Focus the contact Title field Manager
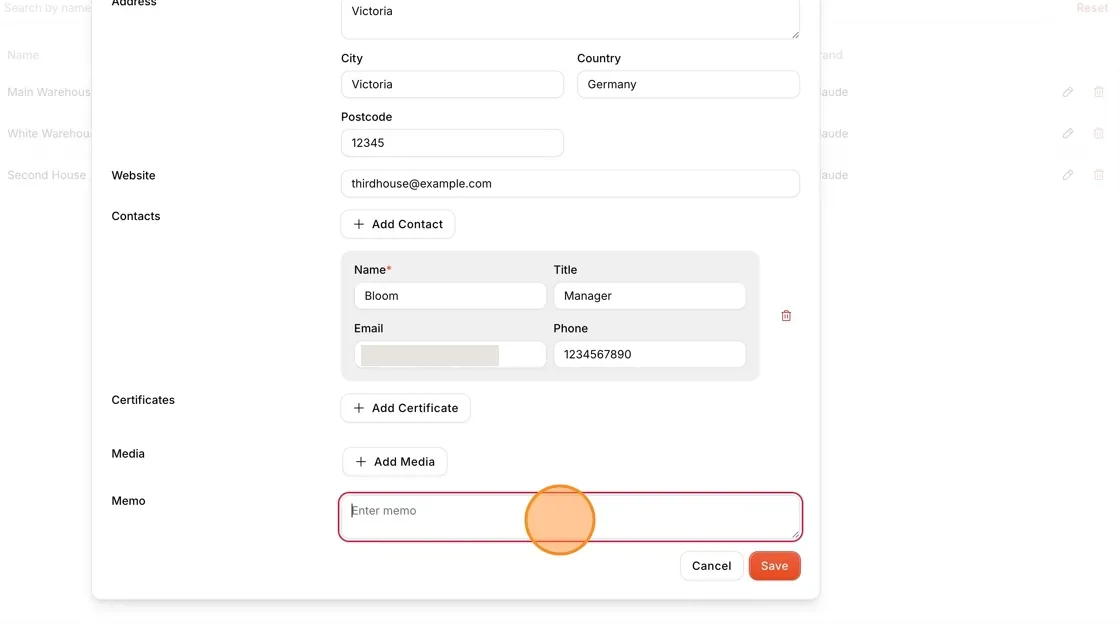 649,296
